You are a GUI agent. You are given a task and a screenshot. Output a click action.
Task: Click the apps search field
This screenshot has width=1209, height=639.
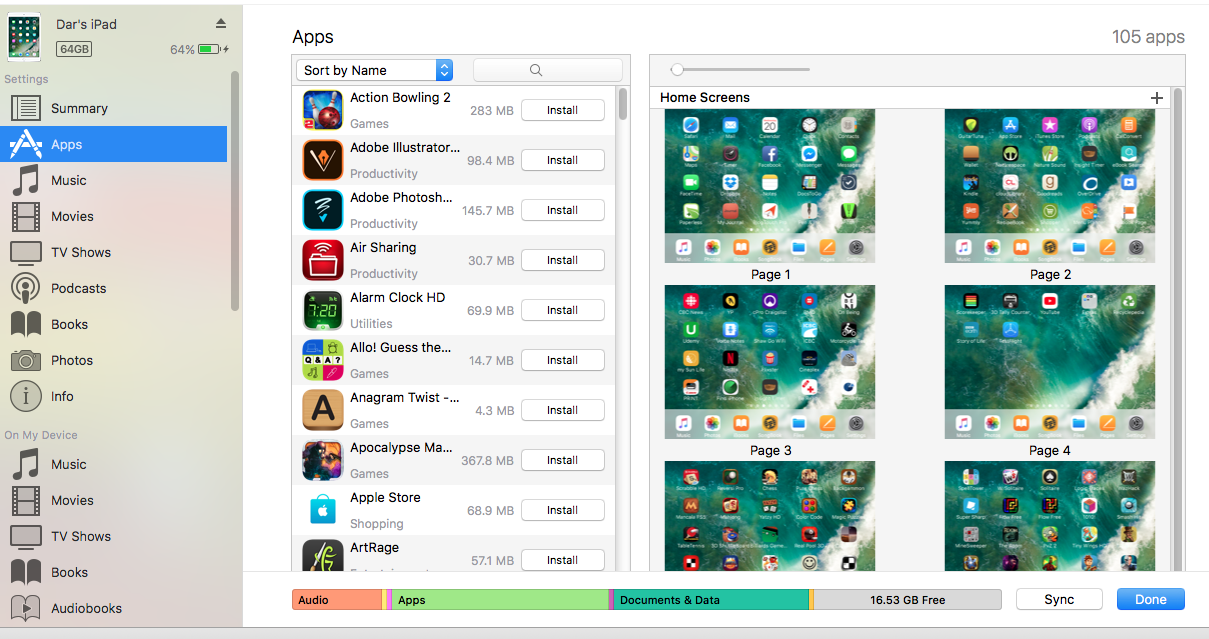click(547, 70)
